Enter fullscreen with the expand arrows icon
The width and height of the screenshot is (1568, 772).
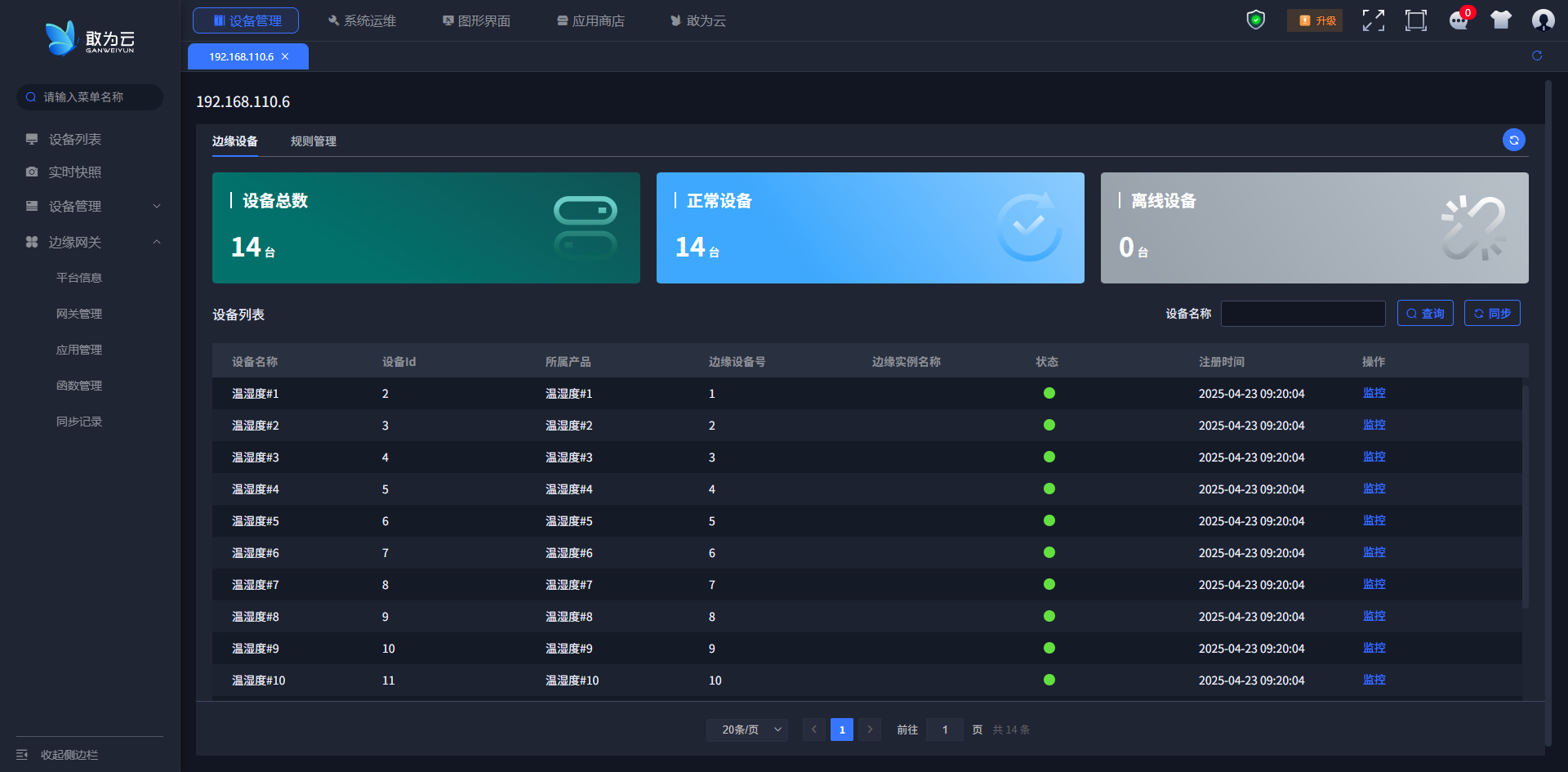pos(1373,20)
